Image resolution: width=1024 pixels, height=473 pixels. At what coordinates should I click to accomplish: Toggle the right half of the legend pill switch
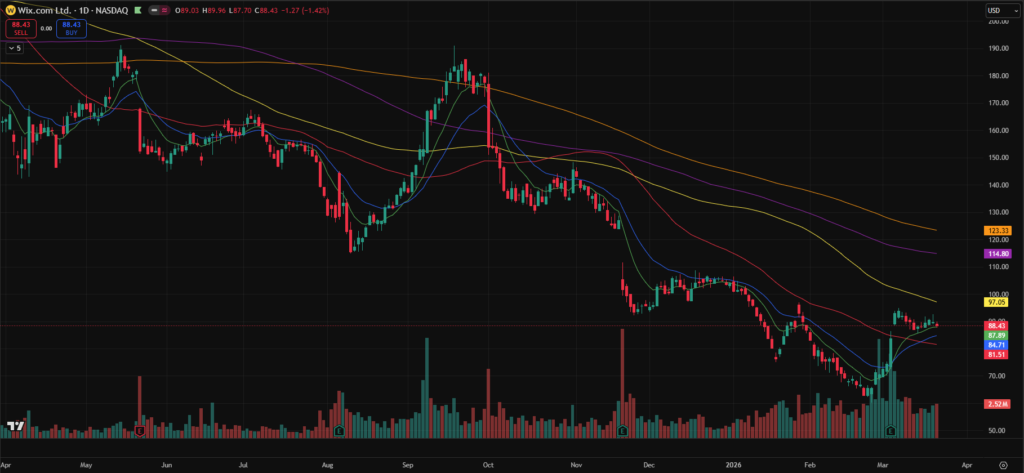pos(160,11)
